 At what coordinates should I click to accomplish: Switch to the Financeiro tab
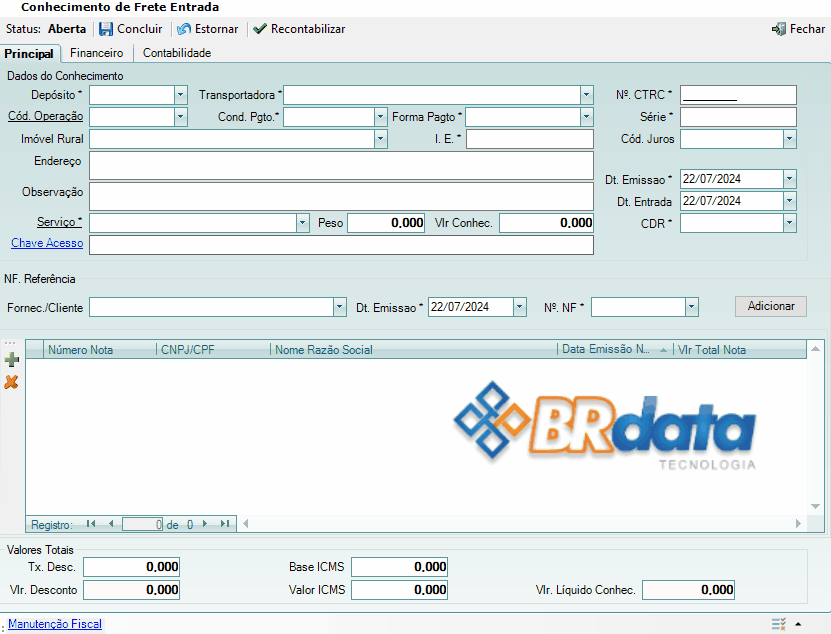(x=97, y=53)
